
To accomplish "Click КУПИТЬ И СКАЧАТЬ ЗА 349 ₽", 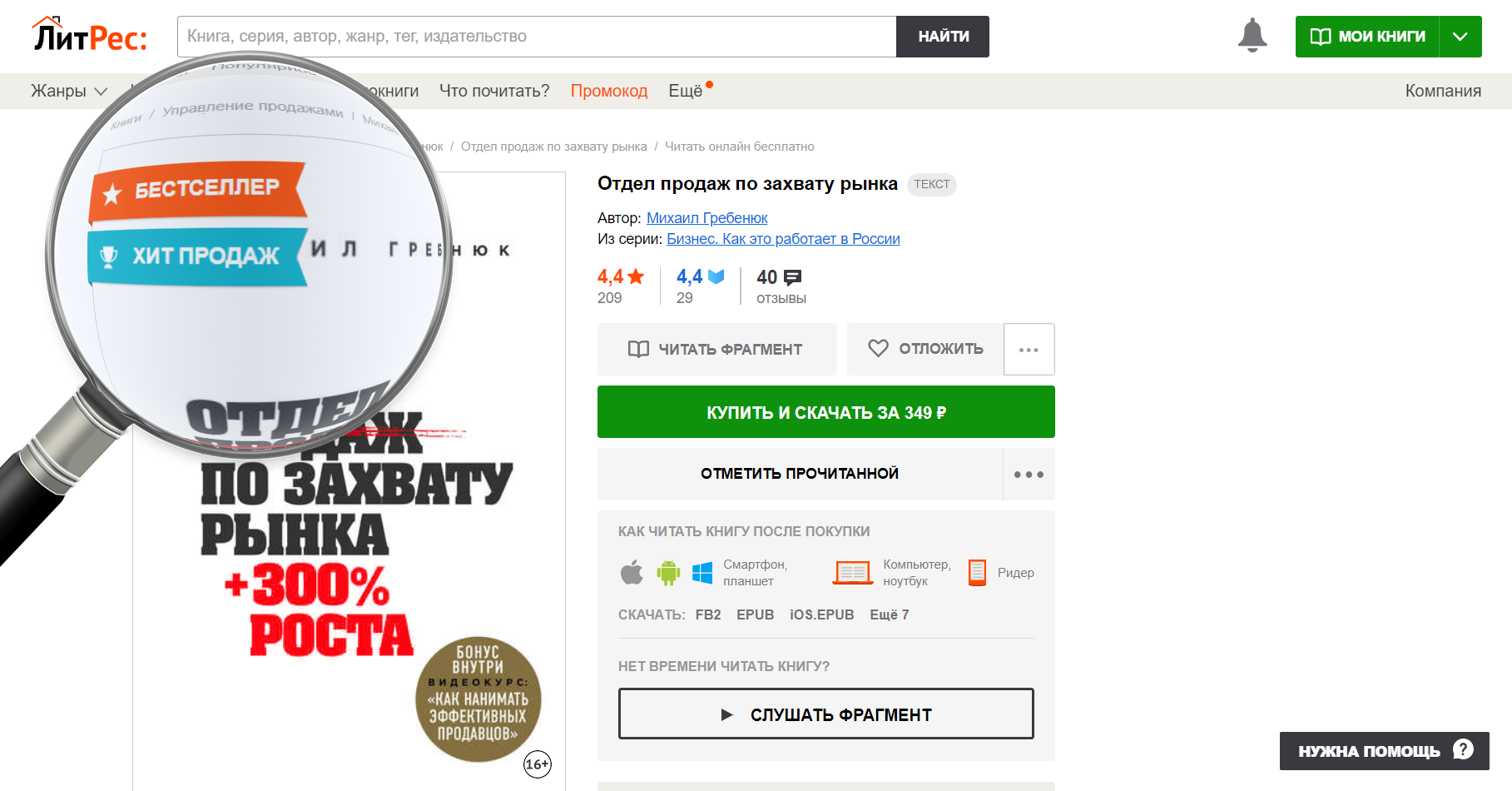I will (826, 412).
